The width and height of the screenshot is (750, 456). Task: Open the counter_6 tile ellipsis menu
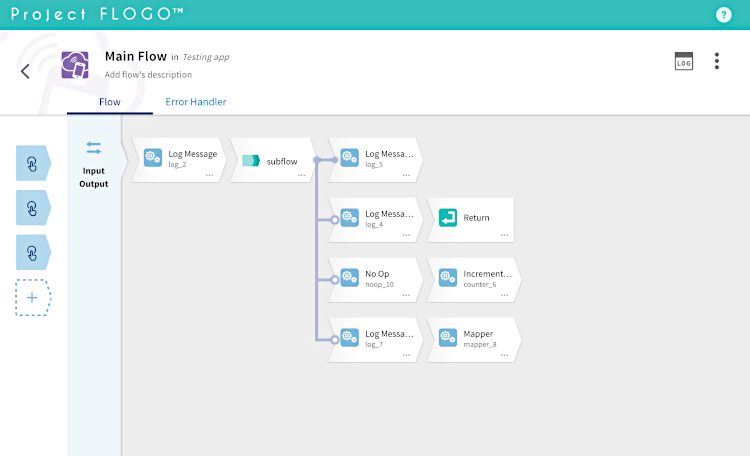(x=505, y=295)
